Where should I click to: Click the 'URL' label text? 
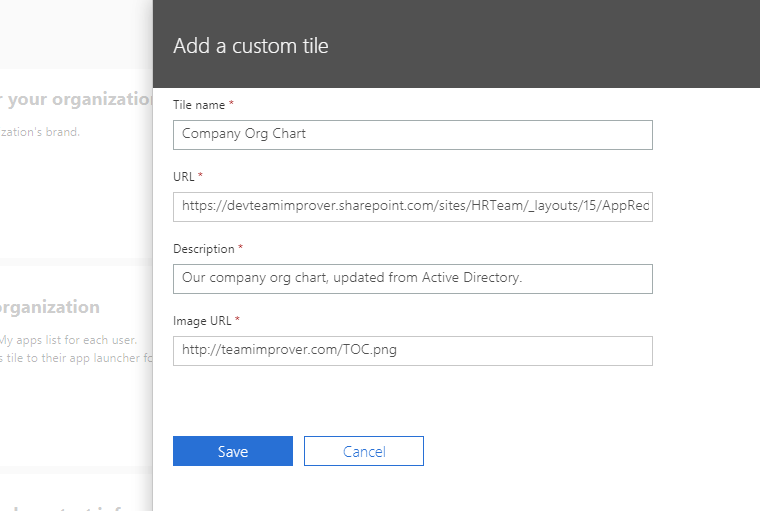click(183, 177)
